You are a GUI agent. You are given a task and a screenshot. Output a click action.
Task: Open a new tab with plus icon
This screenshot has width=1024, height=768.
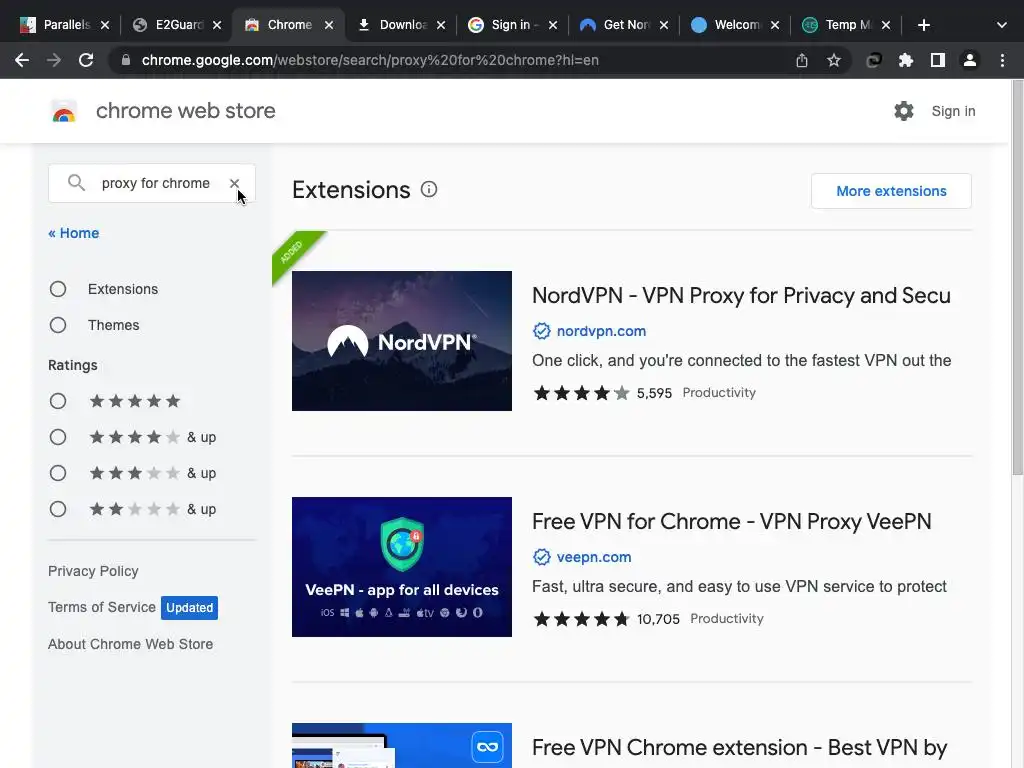click(x=923, y=25)
